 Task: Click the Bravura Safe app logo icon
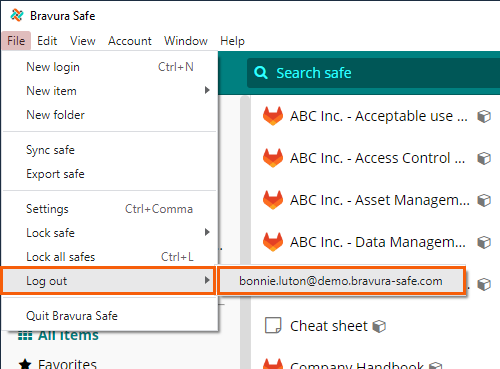coord(17,15)
